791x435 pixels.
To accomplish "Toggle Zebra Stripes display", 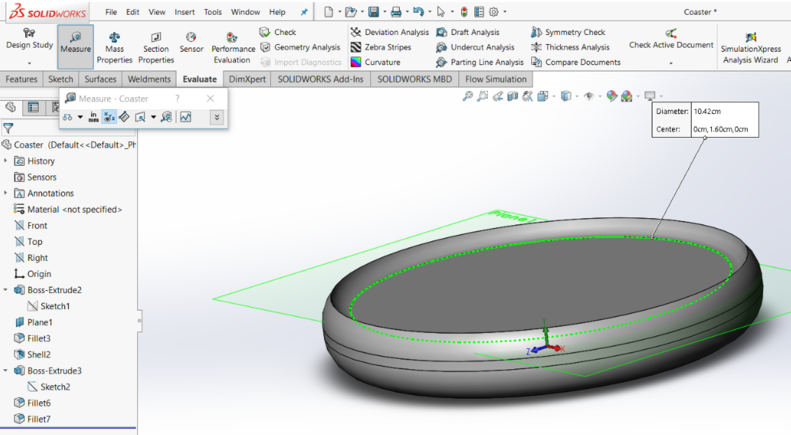I will [x=381, y=47].
